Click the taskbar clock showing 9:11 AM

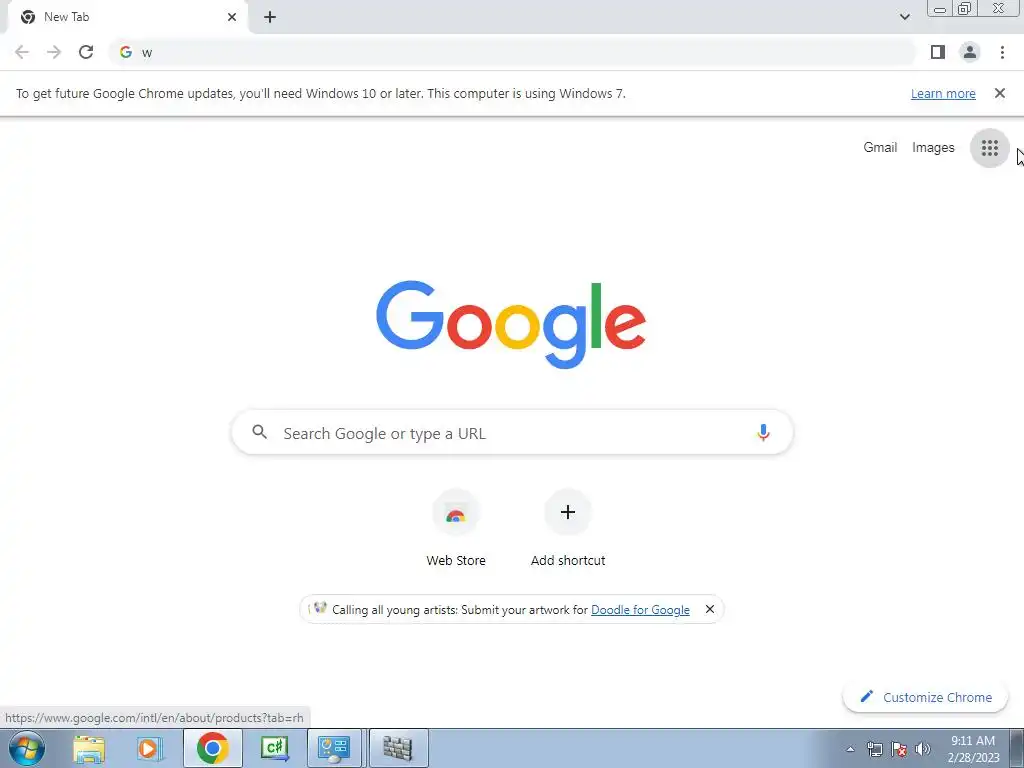click(x=973, y=749)
